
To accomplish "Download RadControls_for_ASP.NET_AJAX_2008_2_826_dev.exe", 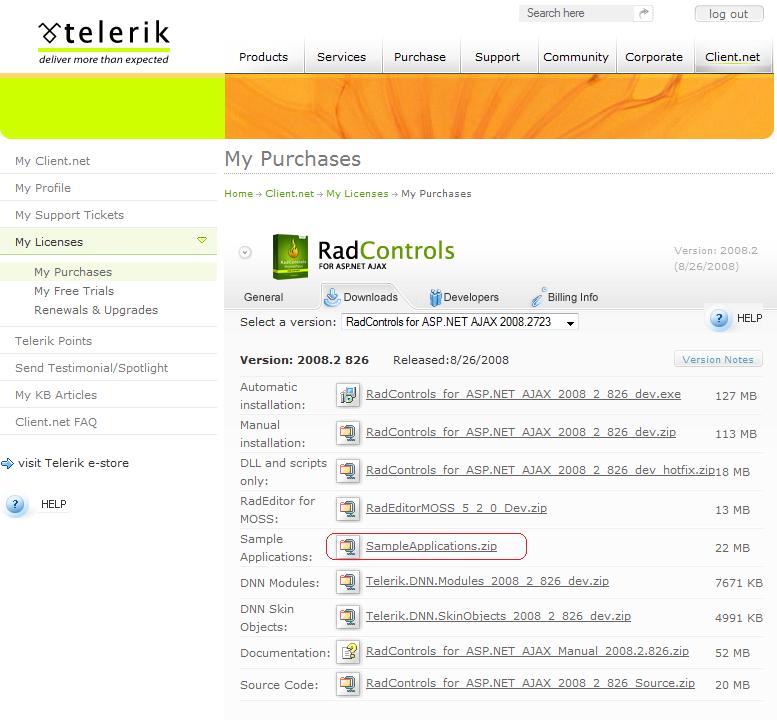I will point(523,394).
